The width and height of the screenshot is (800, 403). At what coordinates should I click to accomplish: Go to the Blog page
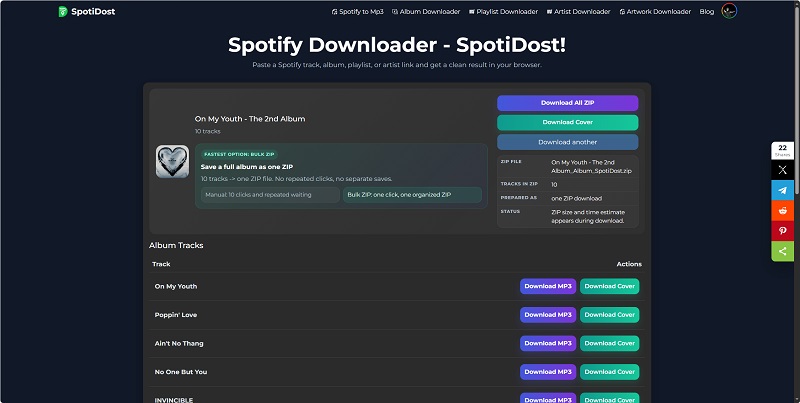pyautogui.click(x=707, y=11)
